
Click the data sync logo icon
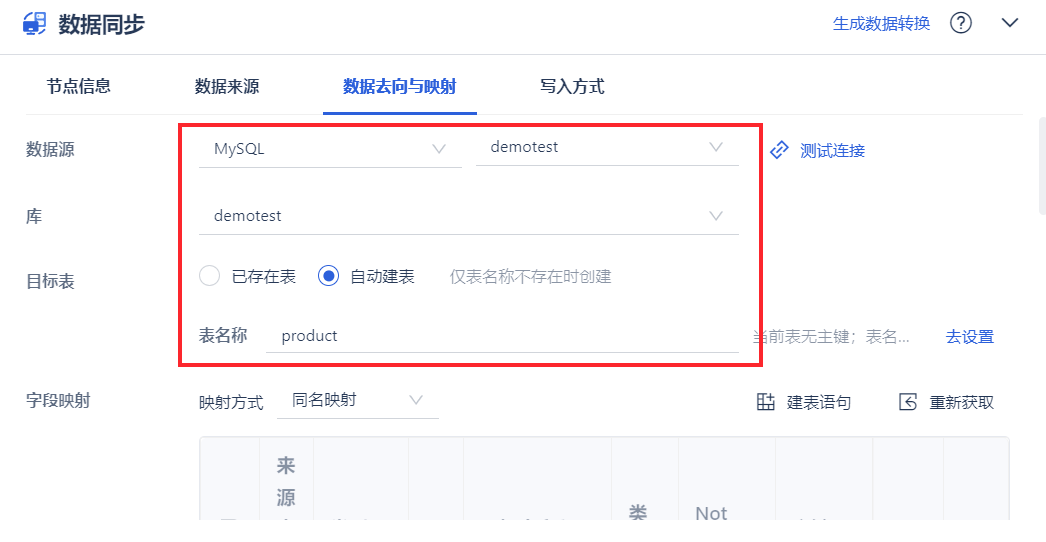35,24
